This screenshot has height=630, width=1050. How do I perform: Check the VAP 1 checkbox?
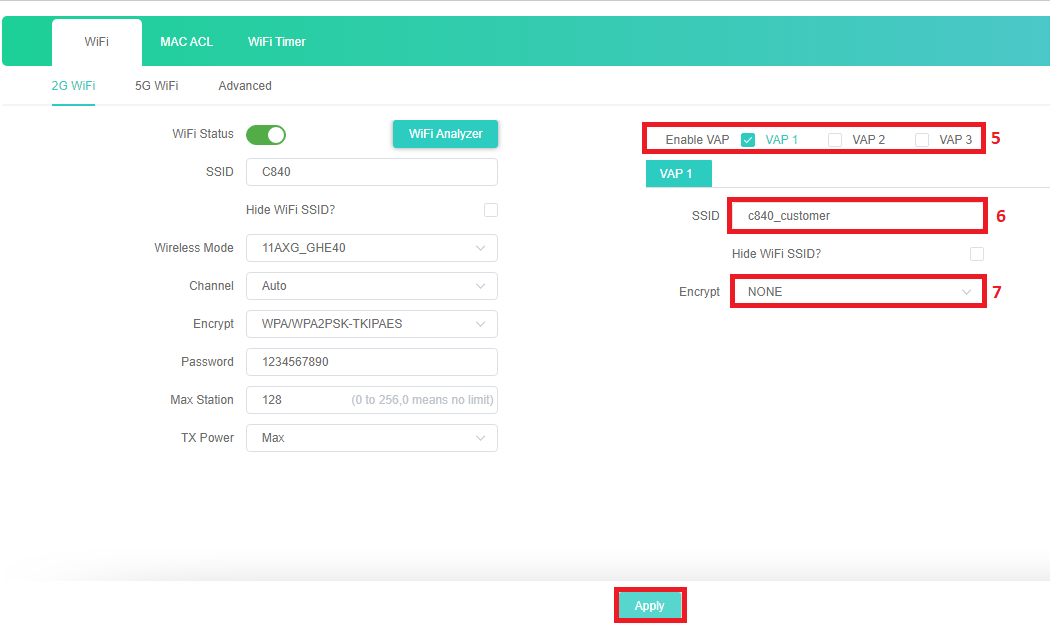click(748, 140)
